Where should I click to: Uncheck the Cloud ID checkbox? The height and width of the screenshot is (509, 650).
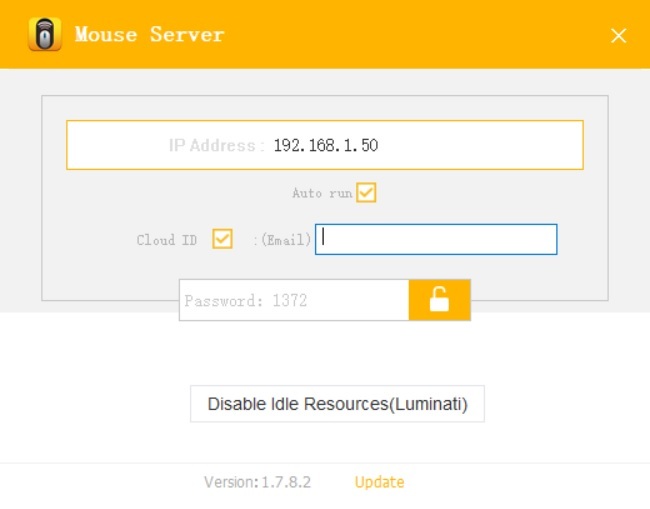tap(222, 239)
